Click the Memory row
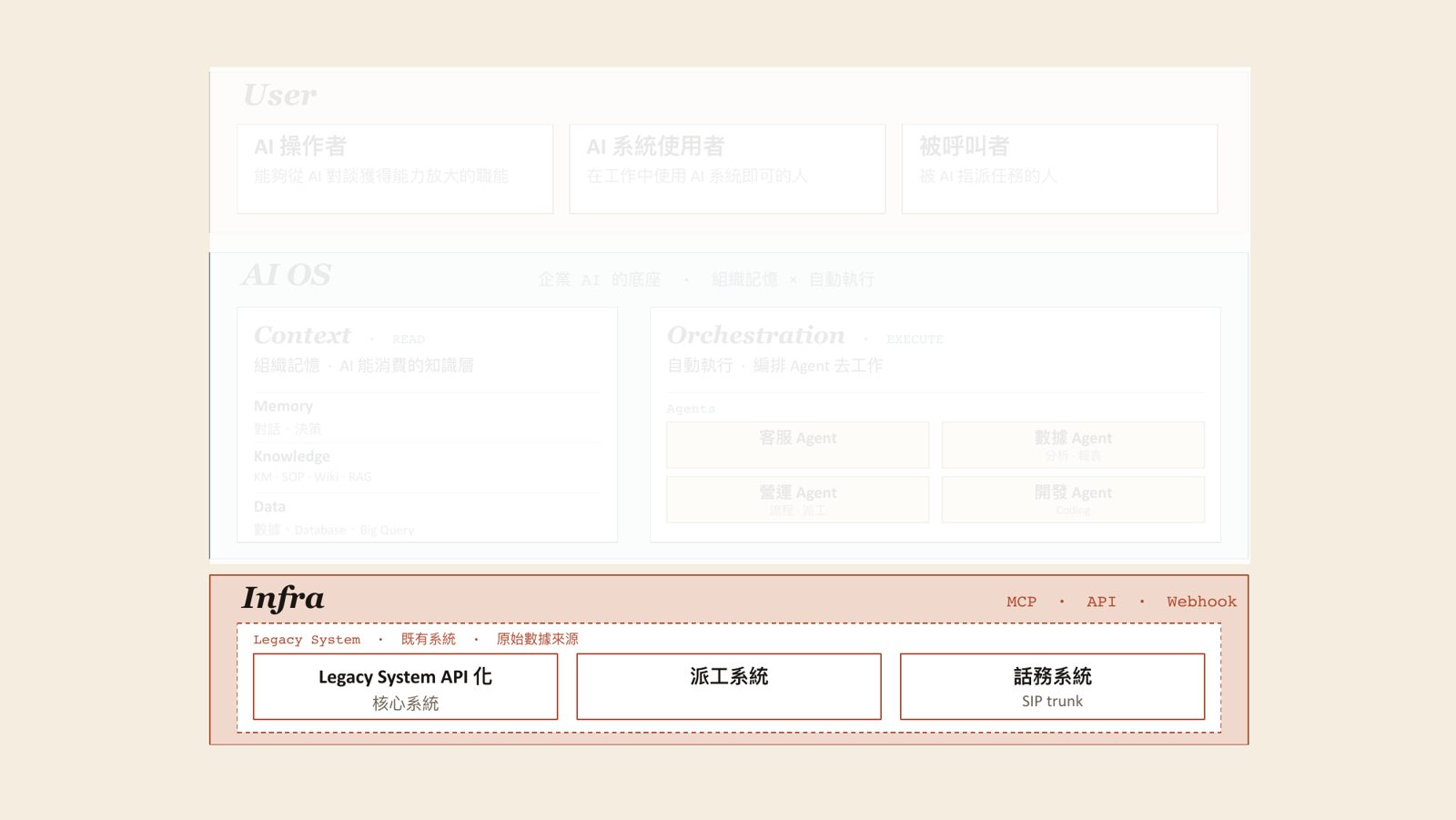The width and height of the screenshot is (1456, 820). click(427, 417)
